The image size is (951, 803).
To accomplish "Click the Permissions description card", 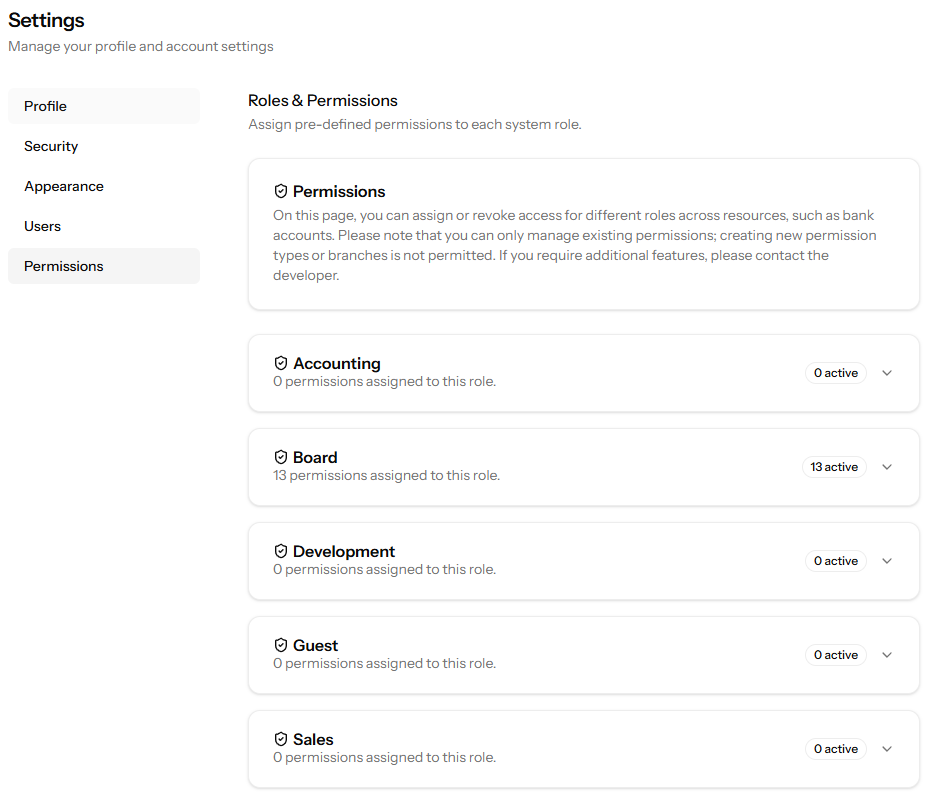I will (584, 234).
